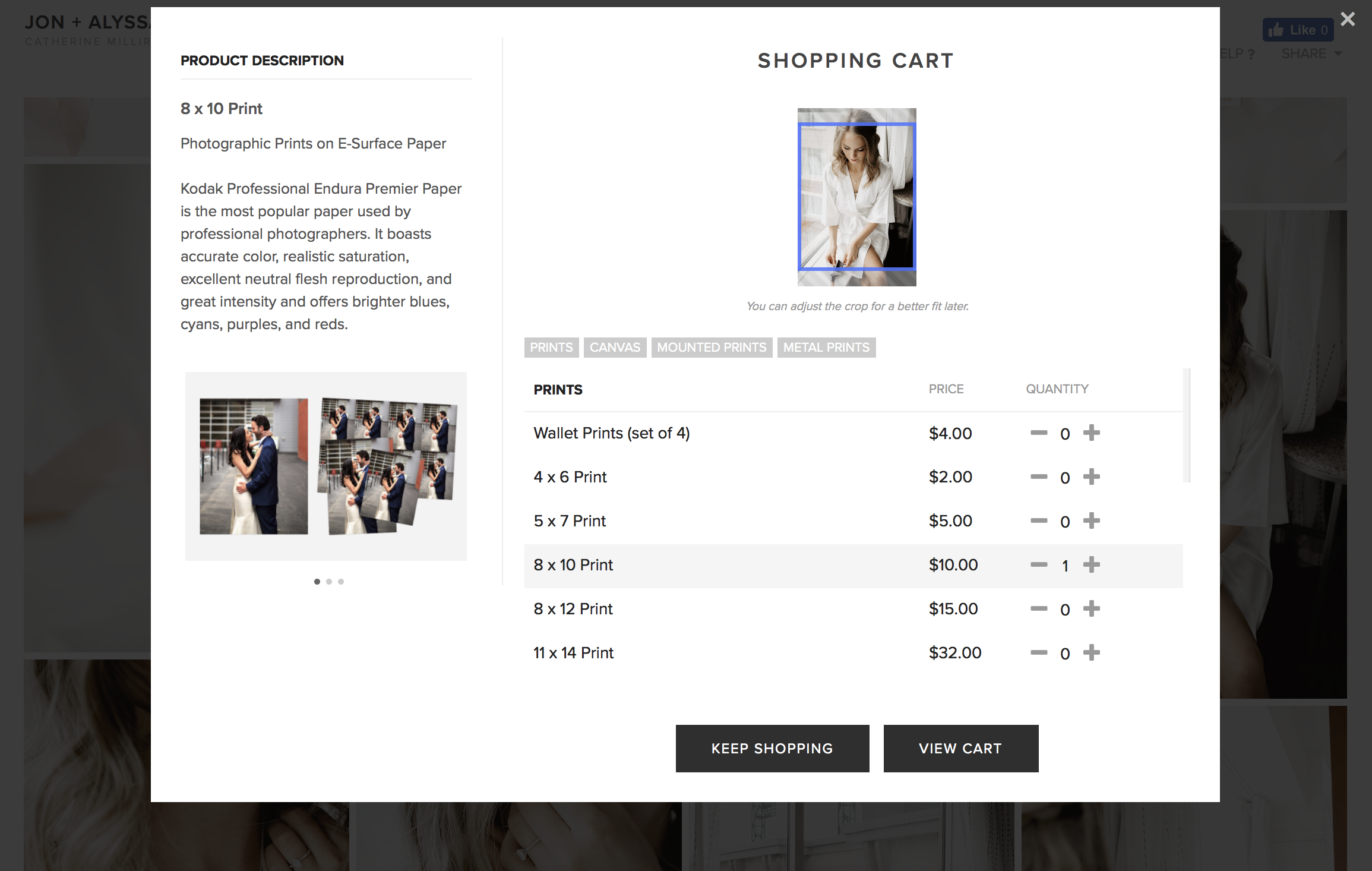Show second product image slide
The image size is (1372, 871).
point(329,582)
